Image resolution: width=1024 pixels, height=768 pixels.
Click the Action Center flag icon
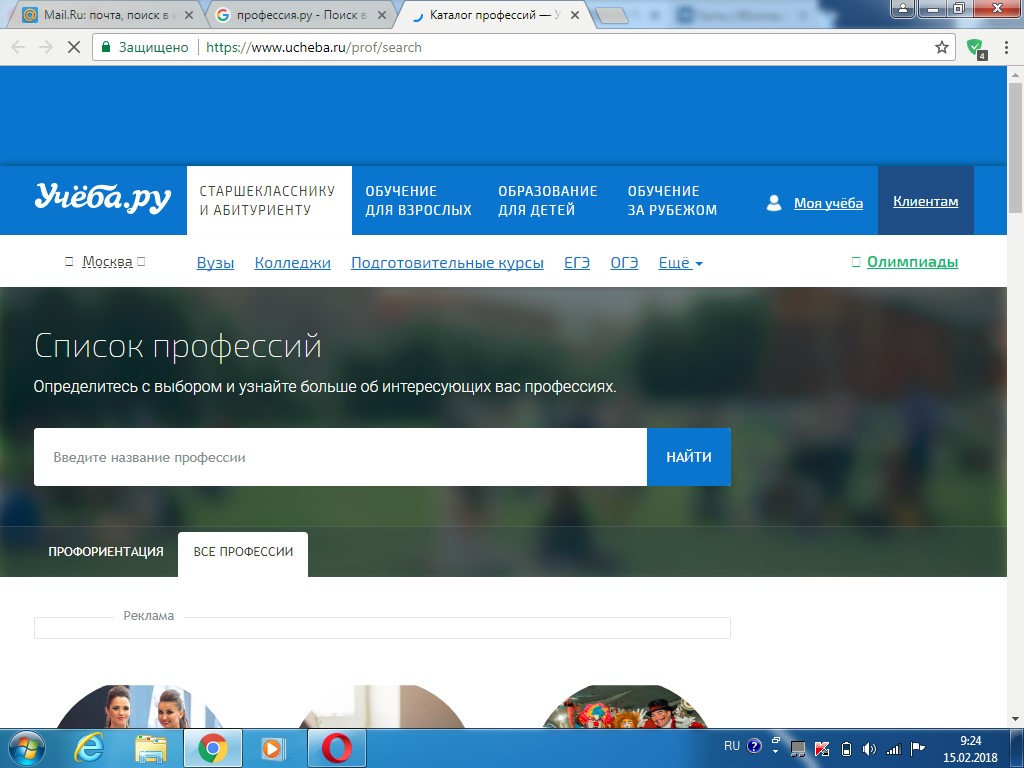point(918,748)
